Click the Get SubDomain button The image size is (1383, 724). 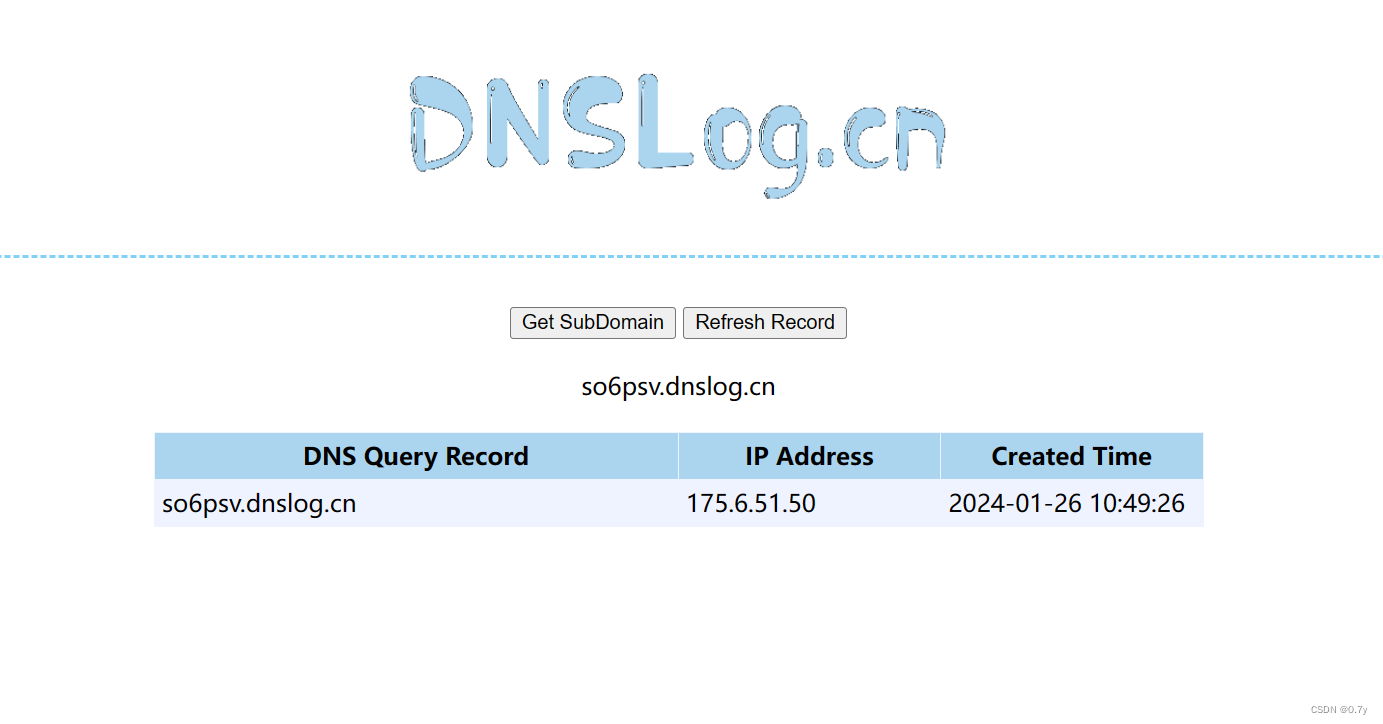[593, 323]
